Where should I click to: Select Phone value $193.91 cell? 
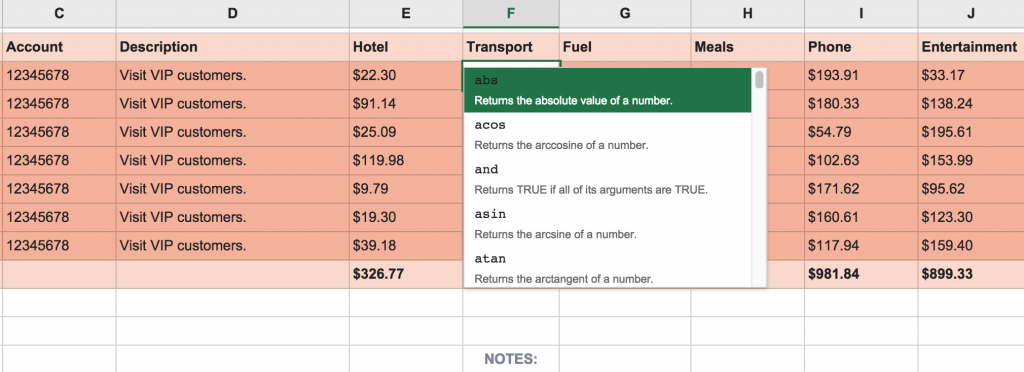861,76
